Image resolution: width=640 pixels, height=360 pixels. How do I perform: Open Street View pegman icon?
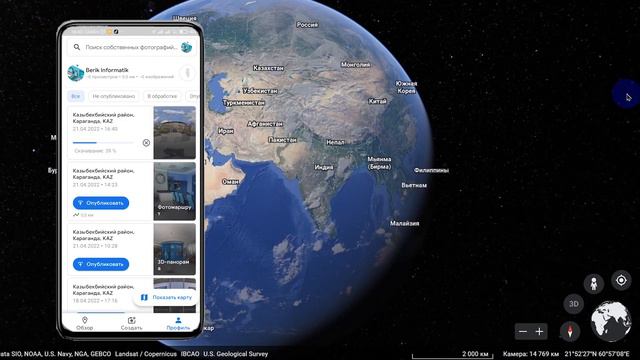tap(594, 283)
